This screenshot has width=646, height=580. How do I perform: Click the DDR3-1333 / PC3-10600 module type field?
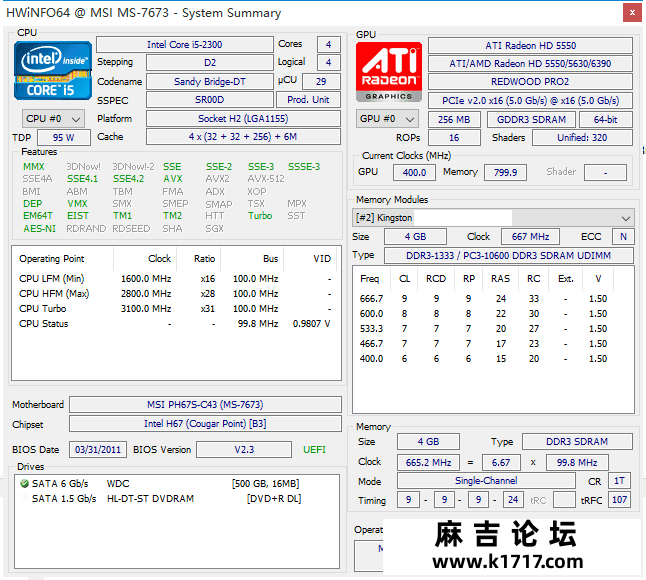pyautogui.click(x=508, y=255)
